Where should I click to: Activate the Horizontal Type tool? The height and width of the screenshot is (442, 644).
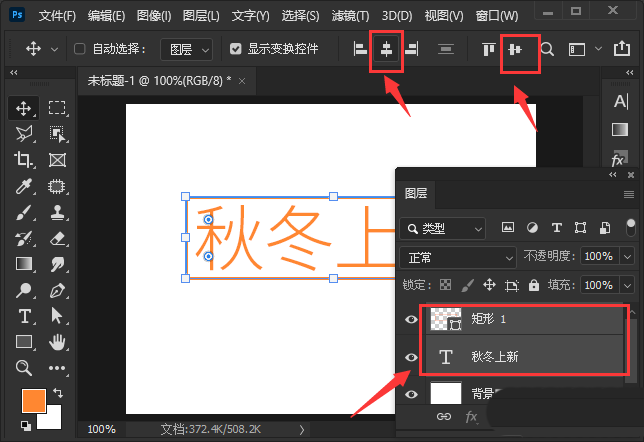point(24,317)
